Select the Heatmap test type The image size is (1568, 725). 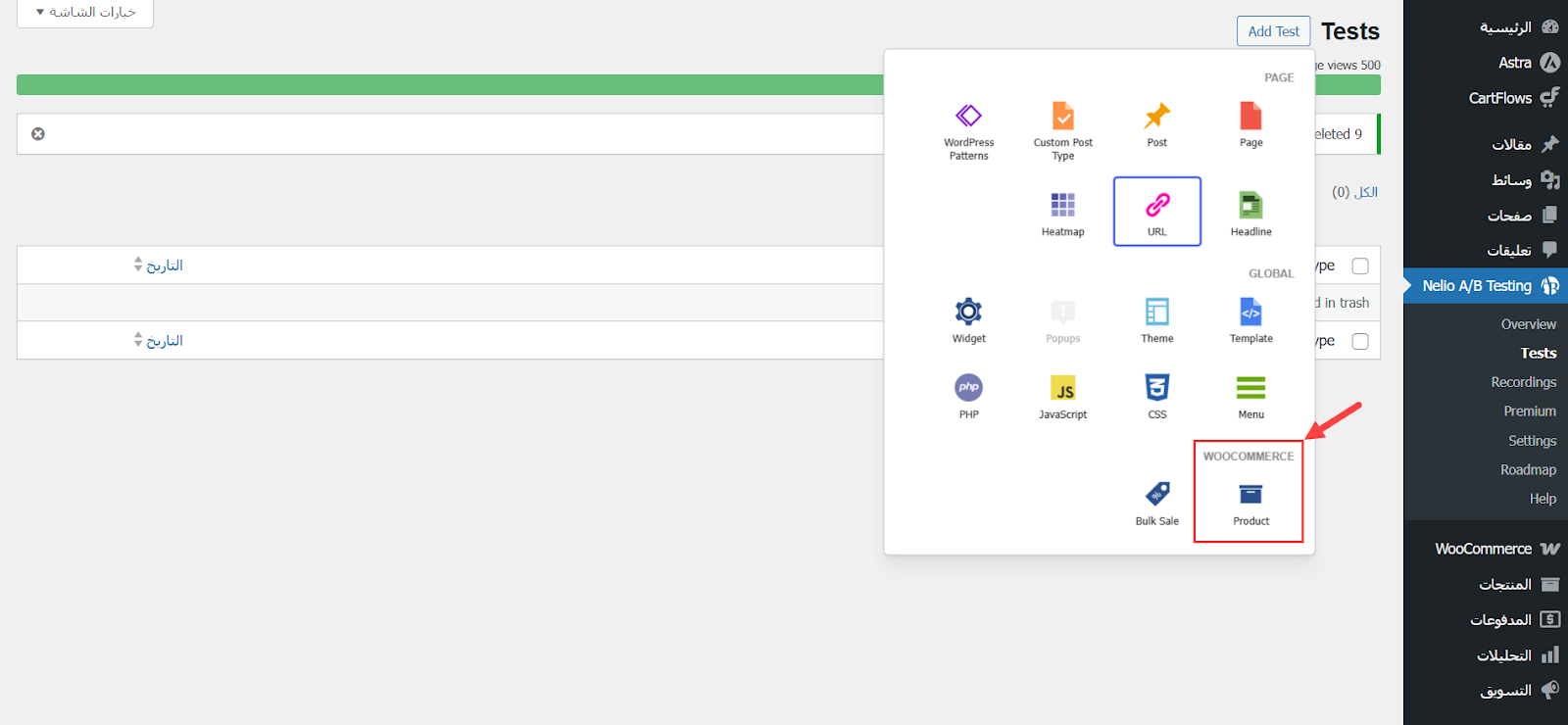(x=1062, y=213)
